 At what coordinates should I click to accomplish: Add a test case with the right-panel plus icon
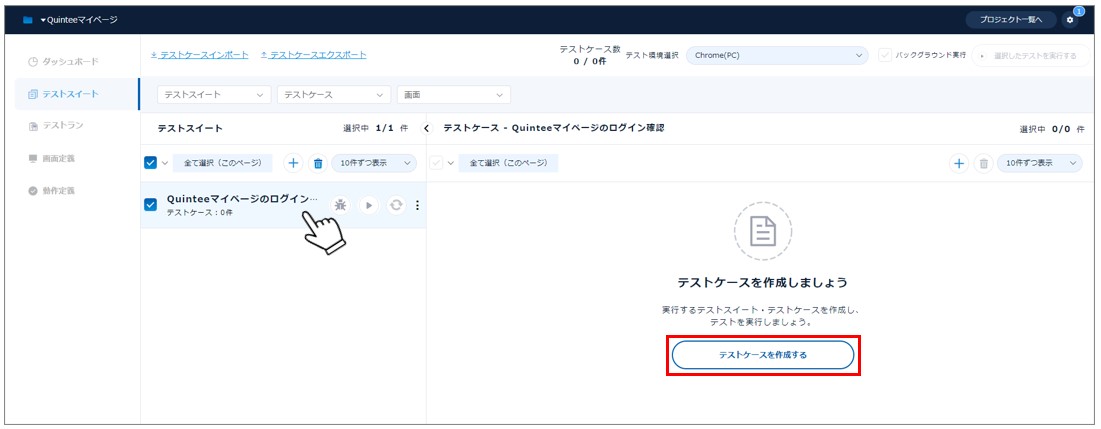pos(958,163)
